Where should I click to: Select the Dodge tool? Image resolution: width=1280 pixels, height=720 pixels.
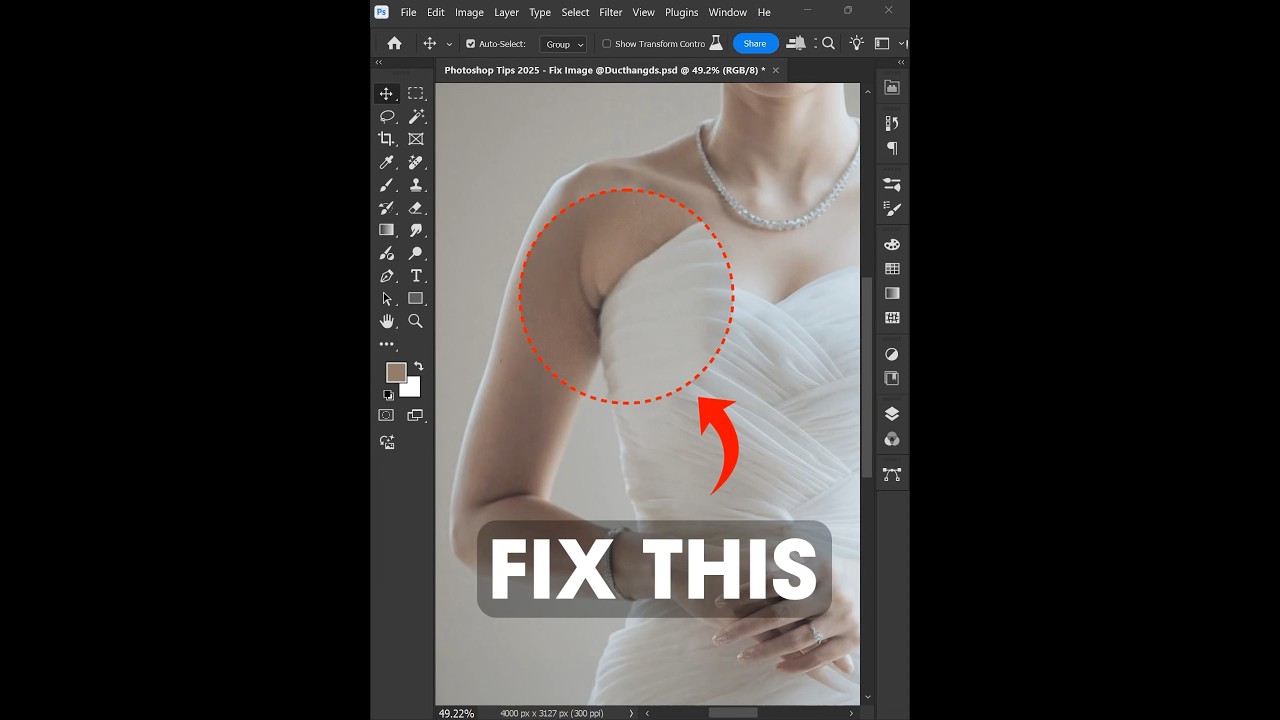pos(416,253)
